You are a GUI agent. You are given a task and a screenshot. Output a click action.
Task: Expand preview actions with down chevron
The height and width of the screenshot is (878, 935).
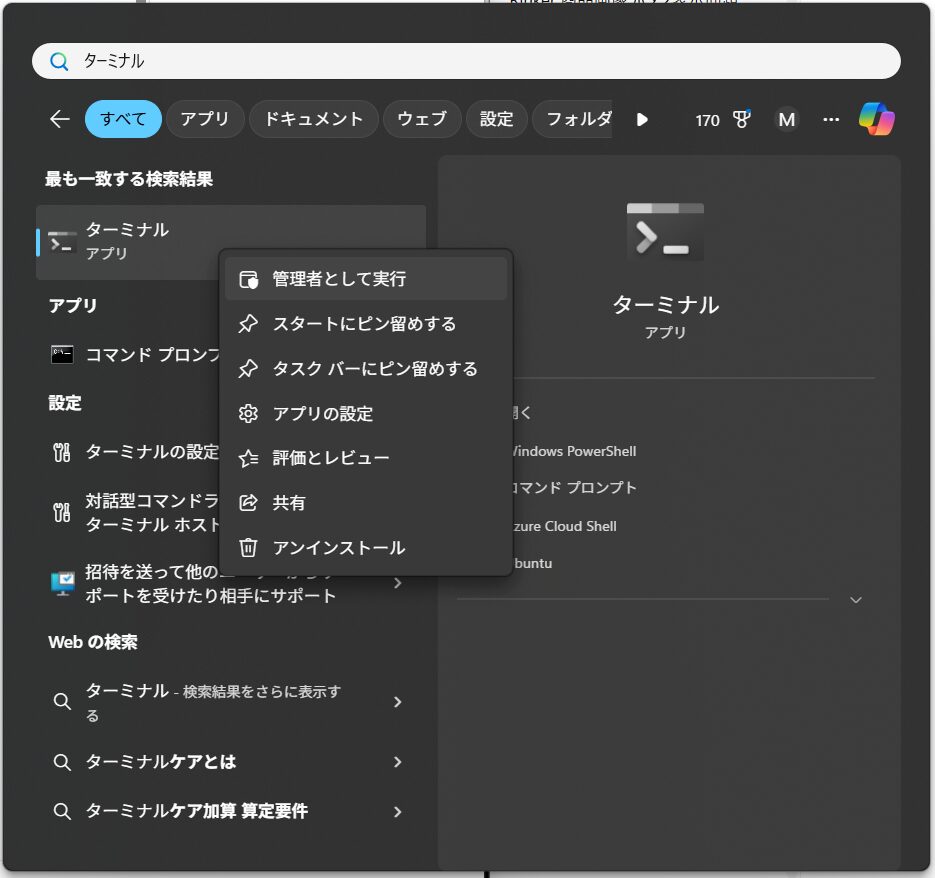856,599
